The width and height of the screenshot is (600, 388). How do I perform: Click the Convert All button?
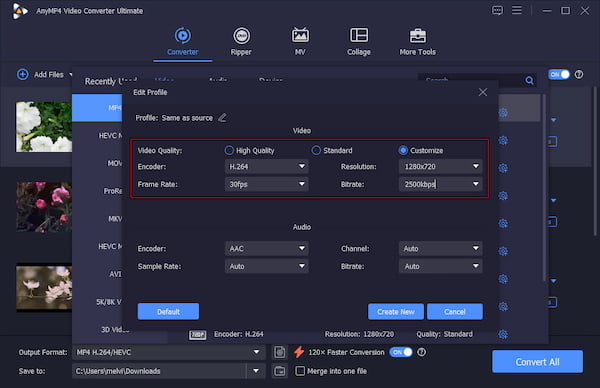[537, 362]
